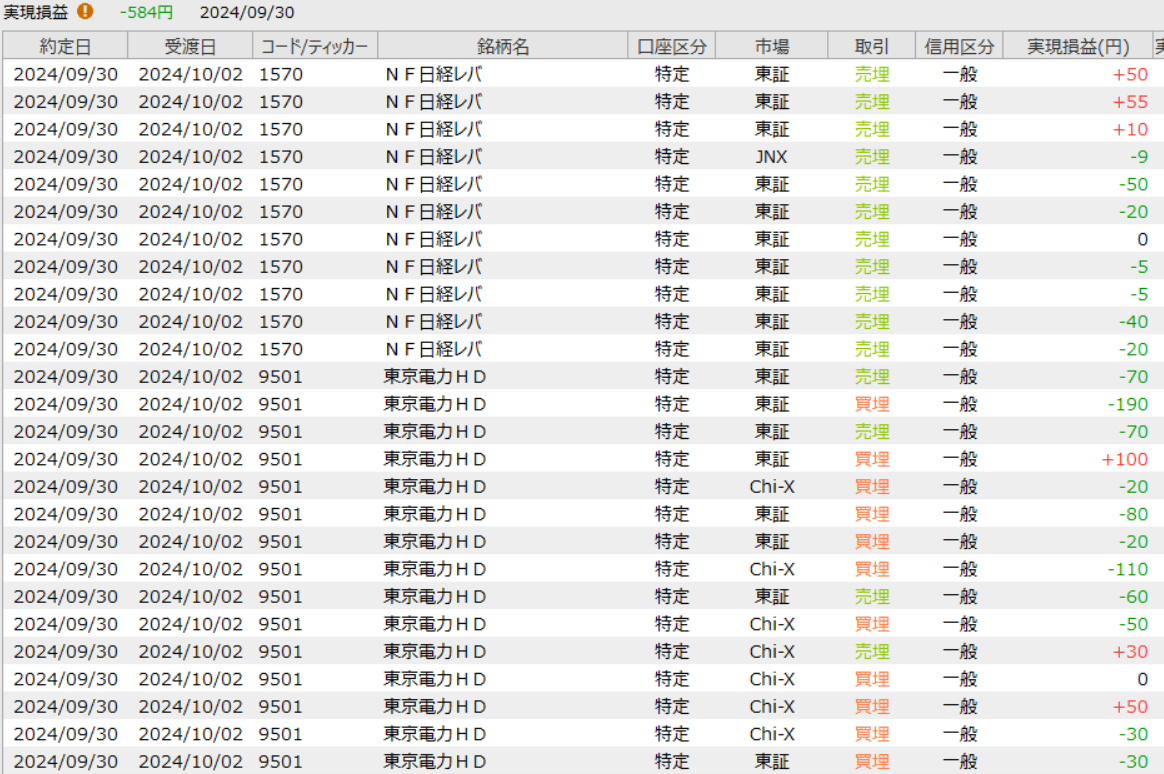This screenshot has height=774, width=1164.
Task: Sort by the 取引 column header
Action: coord(871,46)
